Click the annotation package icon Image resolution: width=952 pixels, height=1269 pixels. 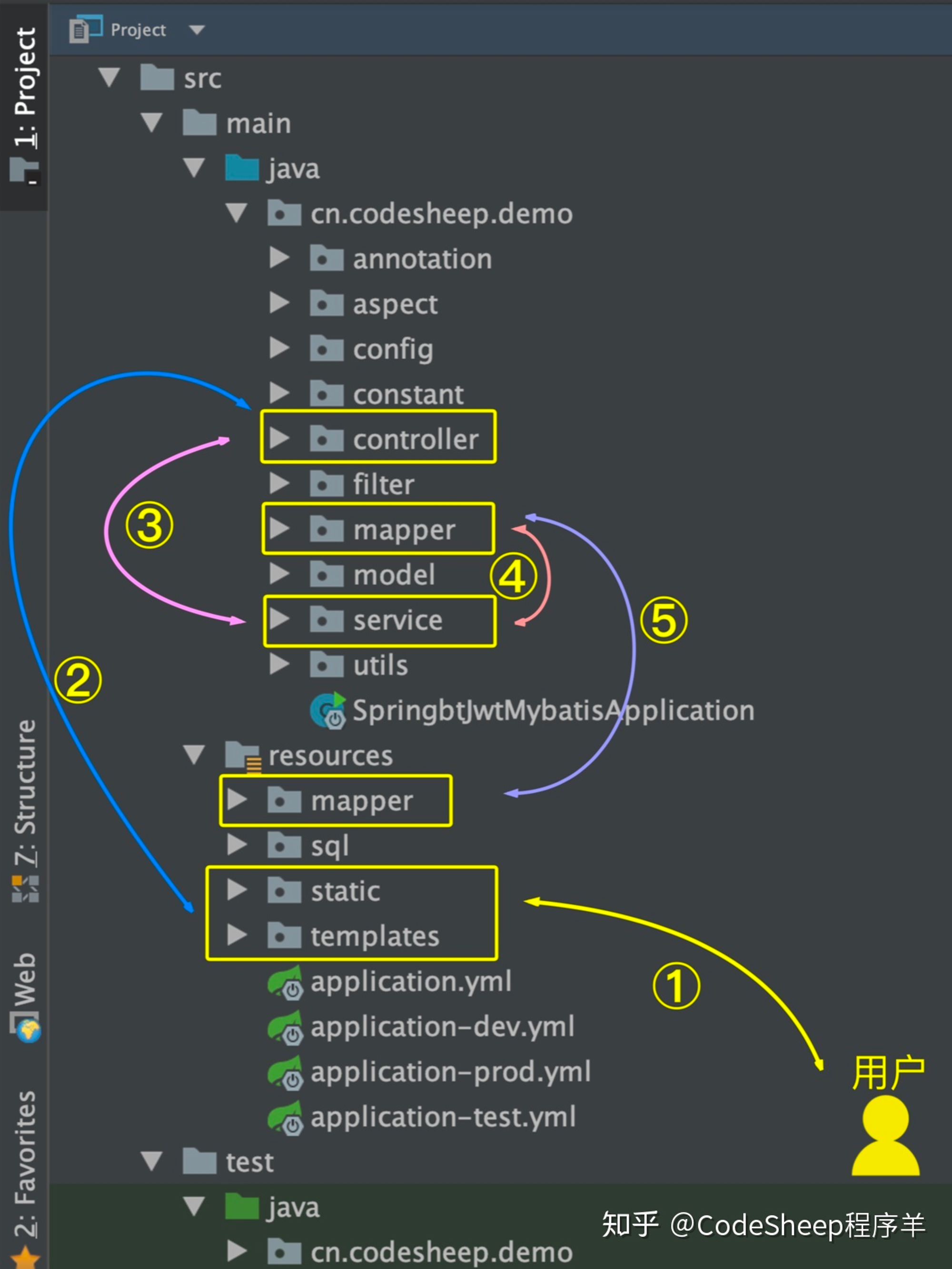click(x=327, y=258)
